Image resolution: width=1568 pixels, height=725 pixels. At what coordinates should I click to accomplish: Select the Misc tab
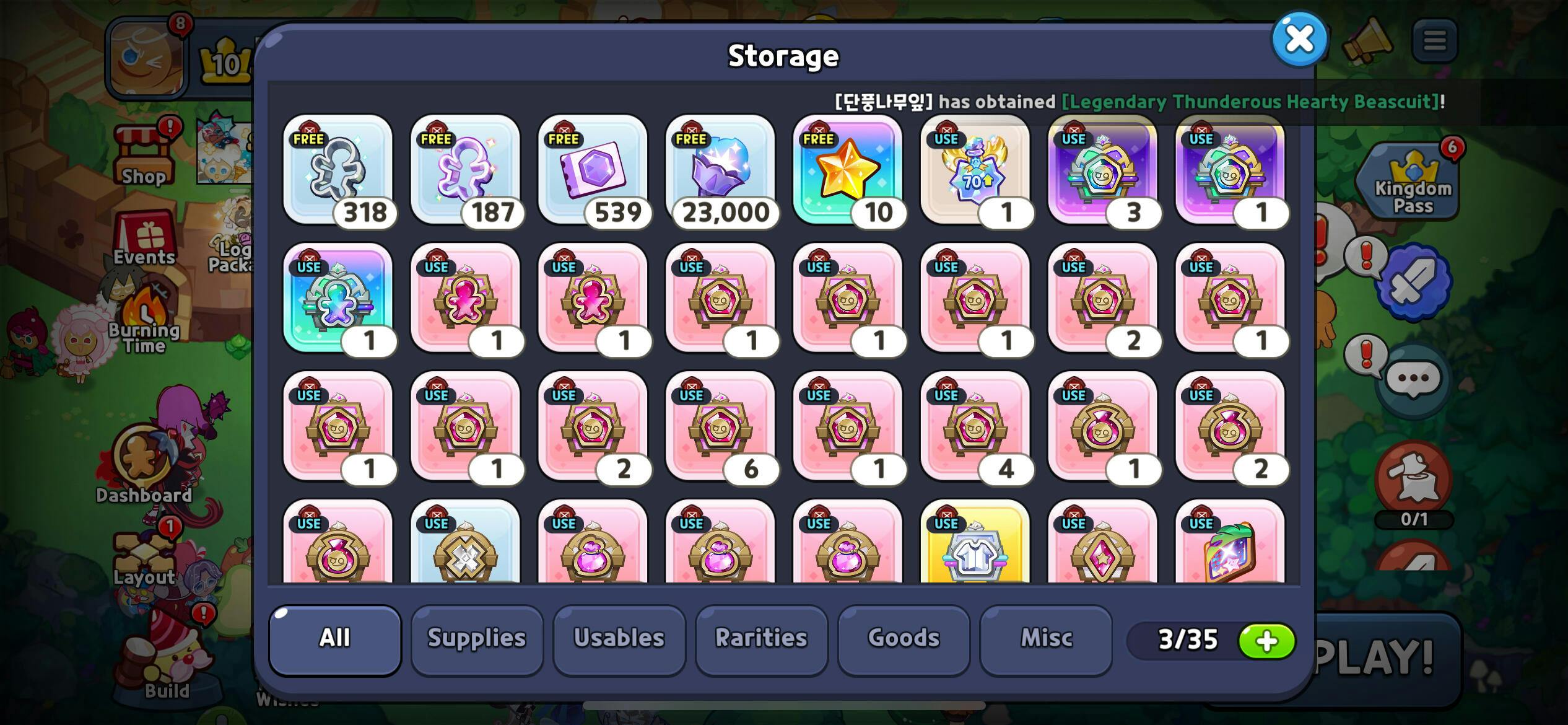pyautogui.click(x=1046, y=639)
